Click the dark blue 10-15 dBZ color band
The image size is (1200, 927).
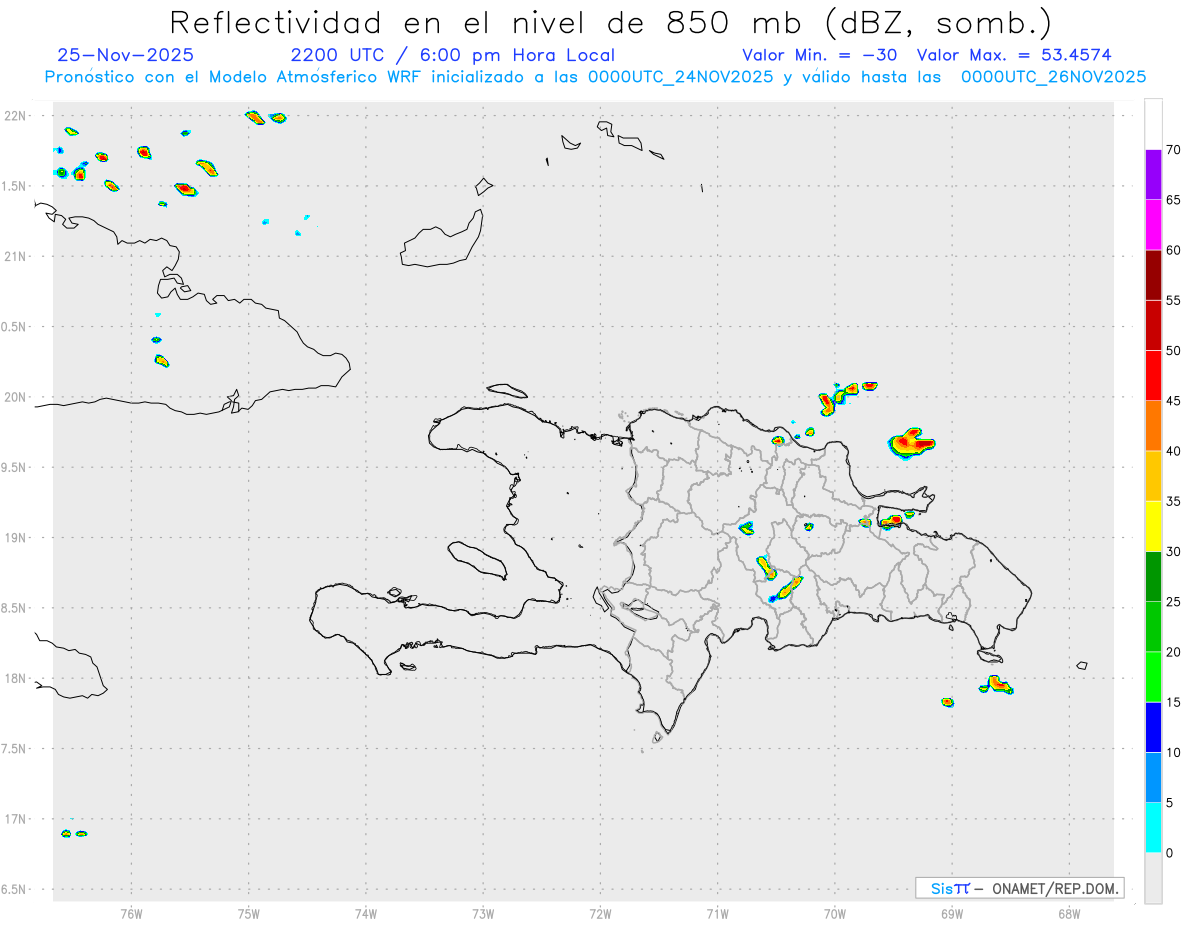(1153, 727)
